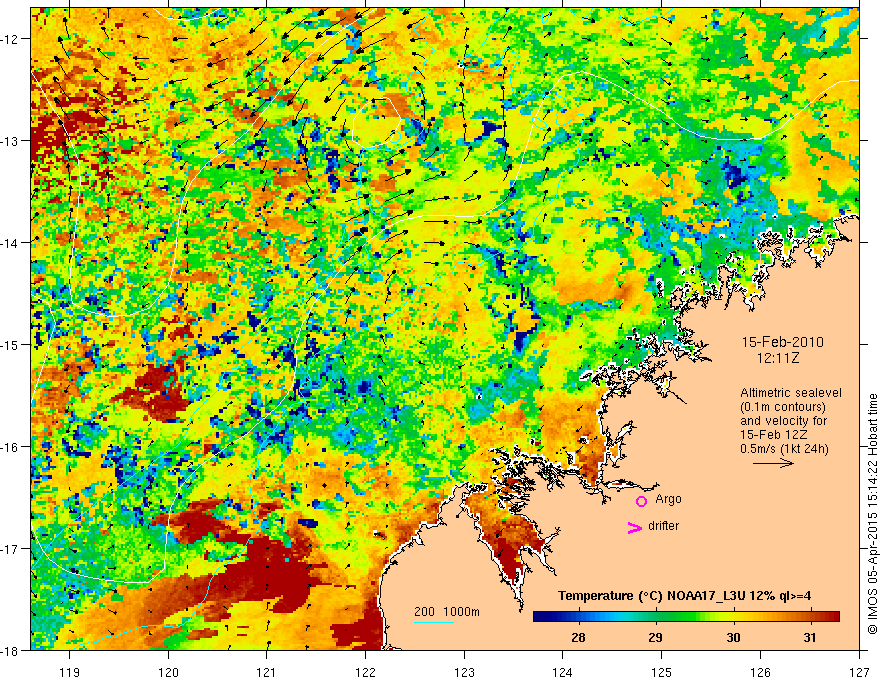Click the latitude label -18

click(x=11, y=651)
